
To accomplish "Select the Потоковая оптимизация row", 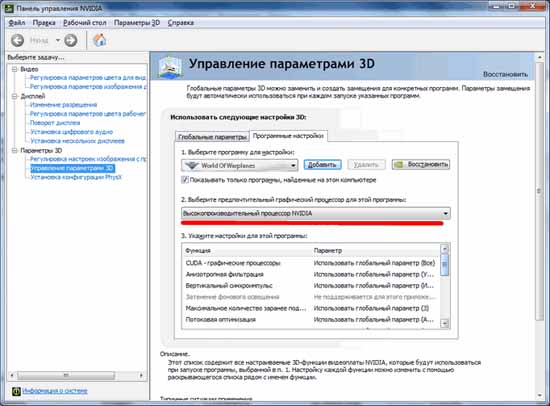I will (311, 319).
